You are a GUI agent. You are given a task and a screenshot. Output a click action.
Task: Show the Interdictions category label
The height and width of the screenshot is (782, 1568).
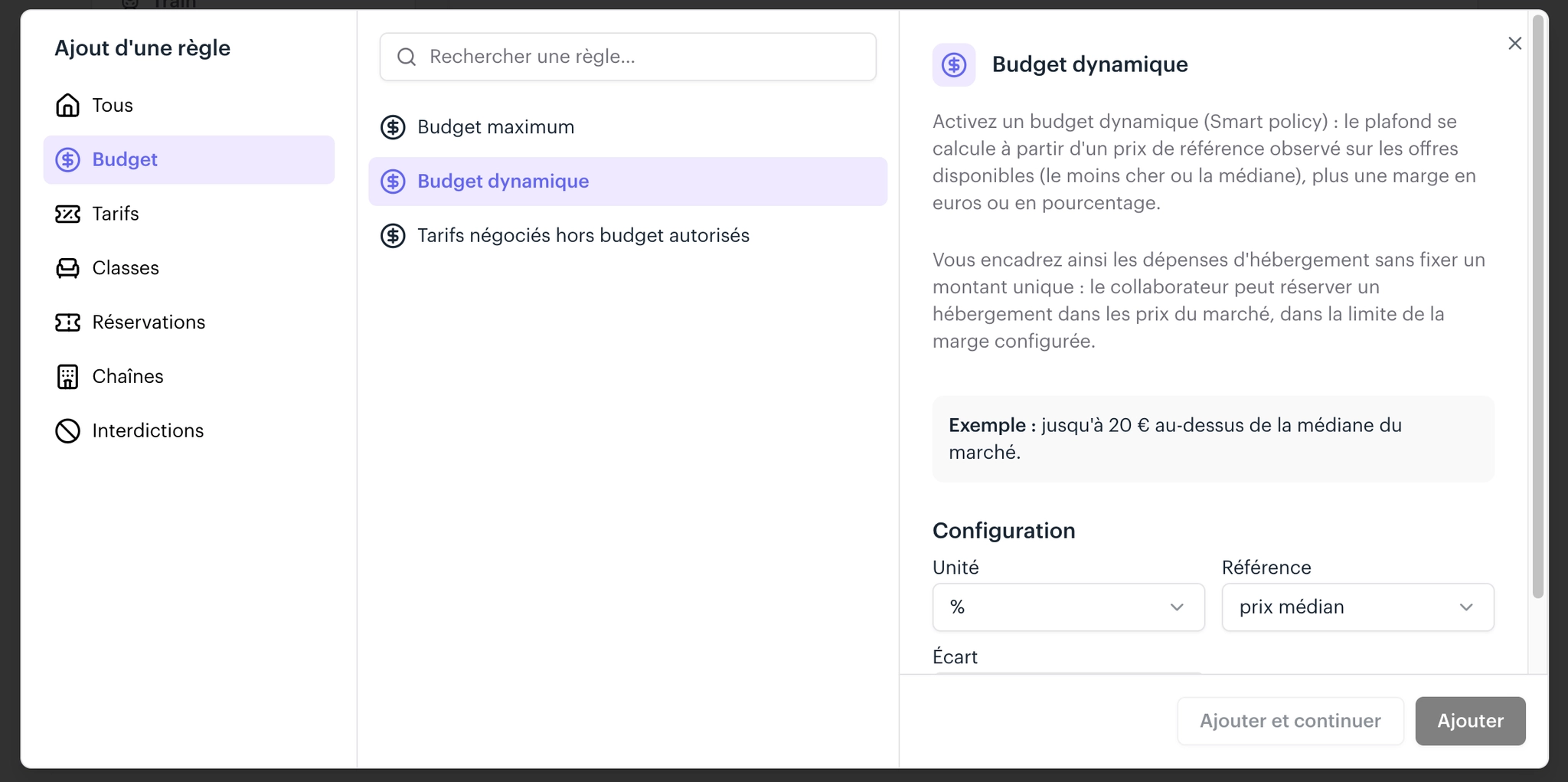click(x=148, y=431)
